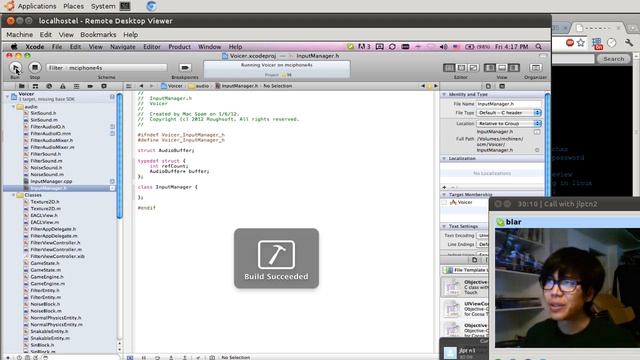This screenshot has width=640, height=360.
Task: Click wrench settings icon in browser
Action: pyautogui.click(x=629, y=42)
